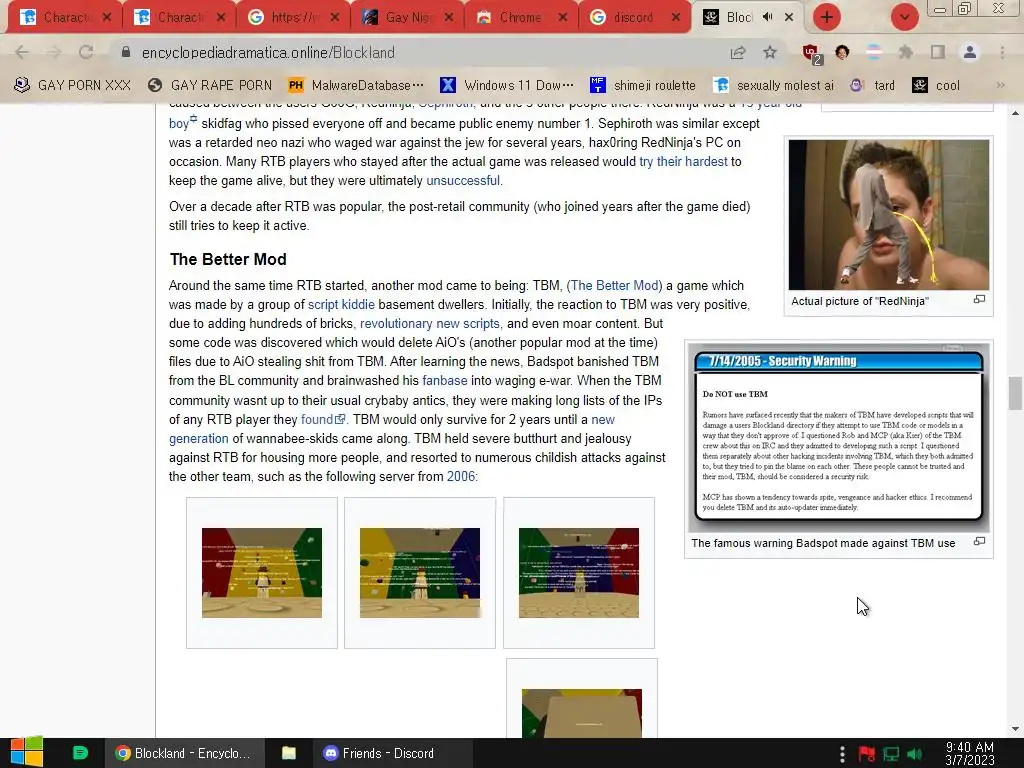Open the round face avatar extension
This screenshot has height=768, width=1024.
coord(842,52)
